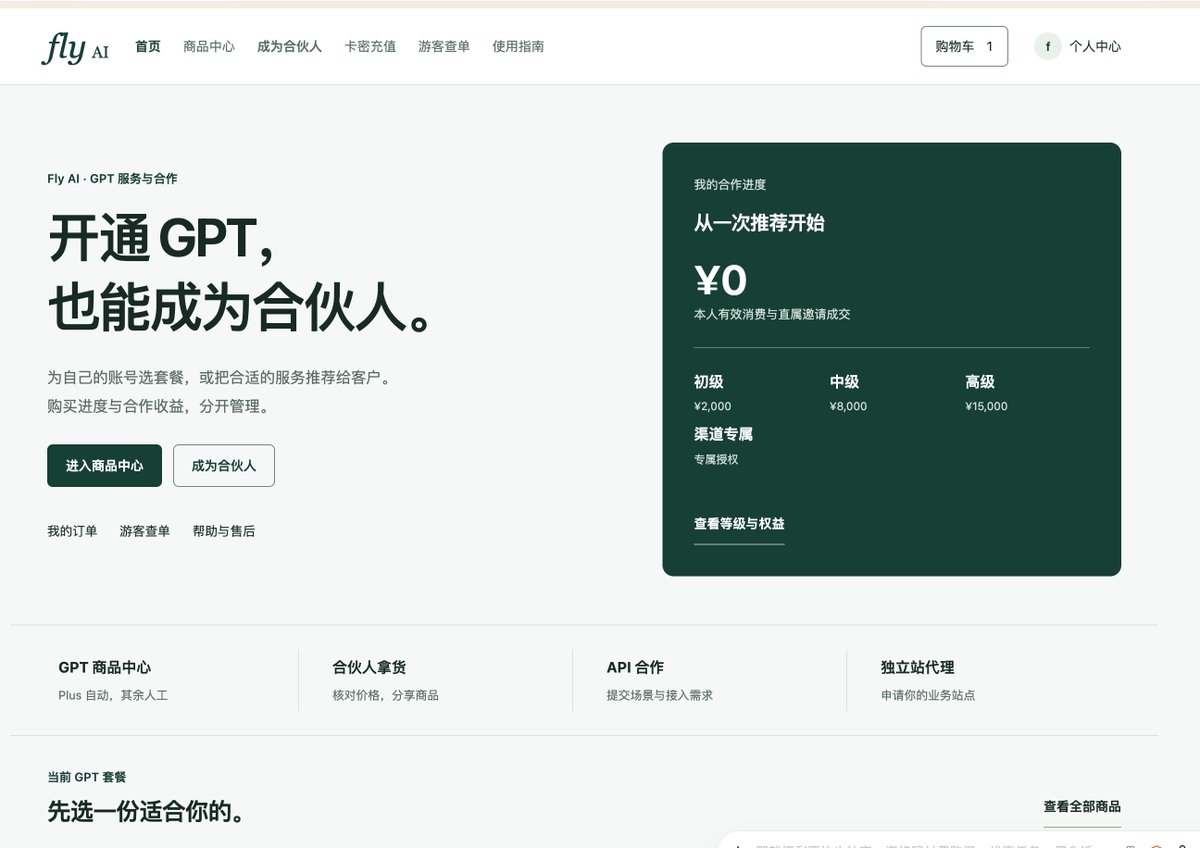This screenshot has height=848, width=1200.
Task: Select the 渠道专属 level
Action: click(723, 446)
